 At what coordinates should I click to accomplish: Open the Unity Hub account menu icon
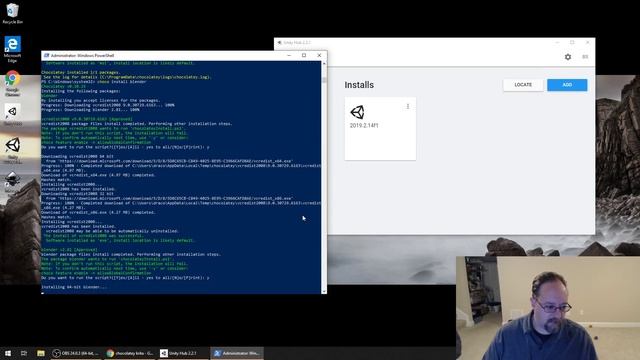coord(585,57)
